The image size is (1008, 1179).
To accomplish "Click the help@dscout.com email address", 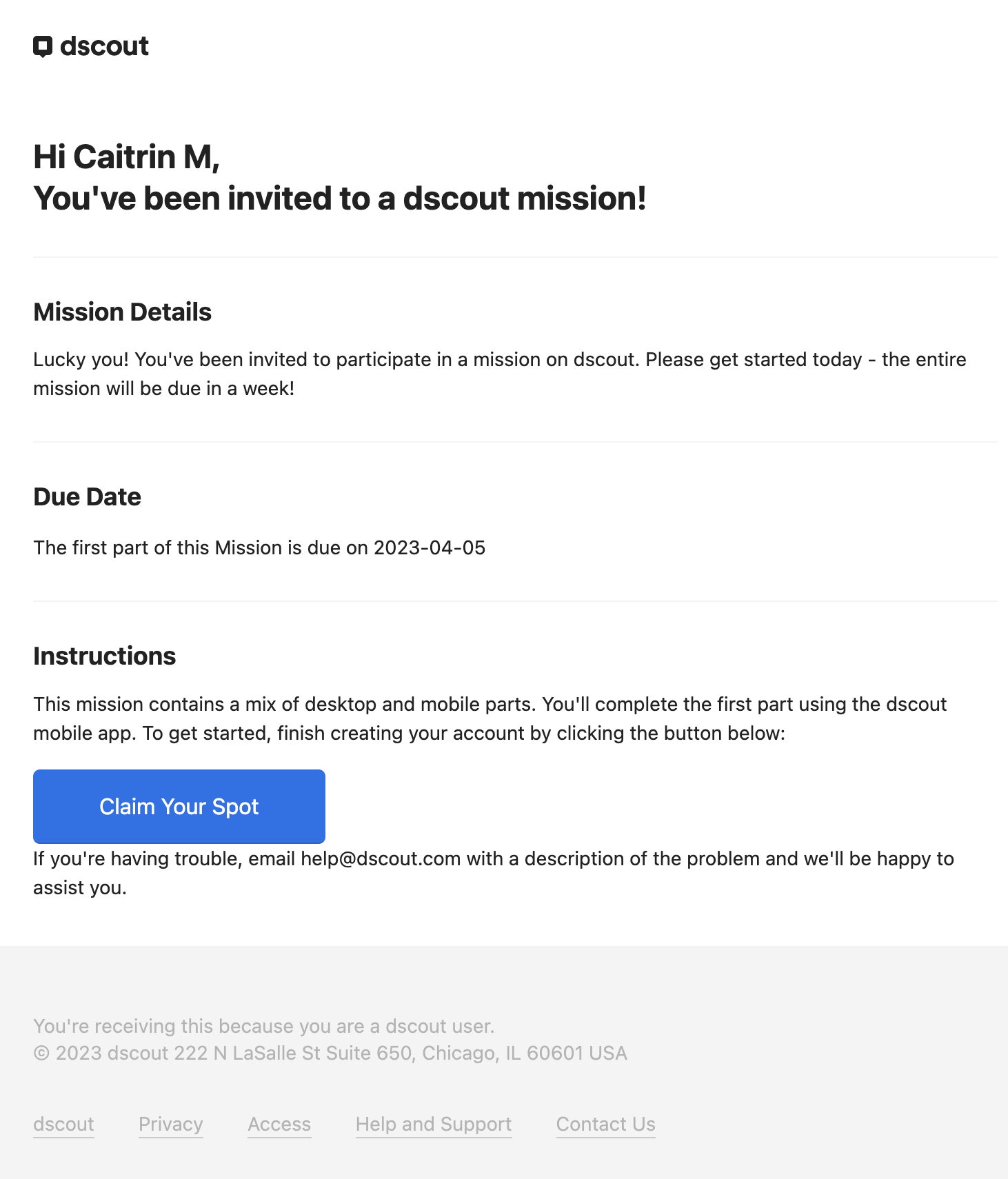I will (x=381, y=858).
